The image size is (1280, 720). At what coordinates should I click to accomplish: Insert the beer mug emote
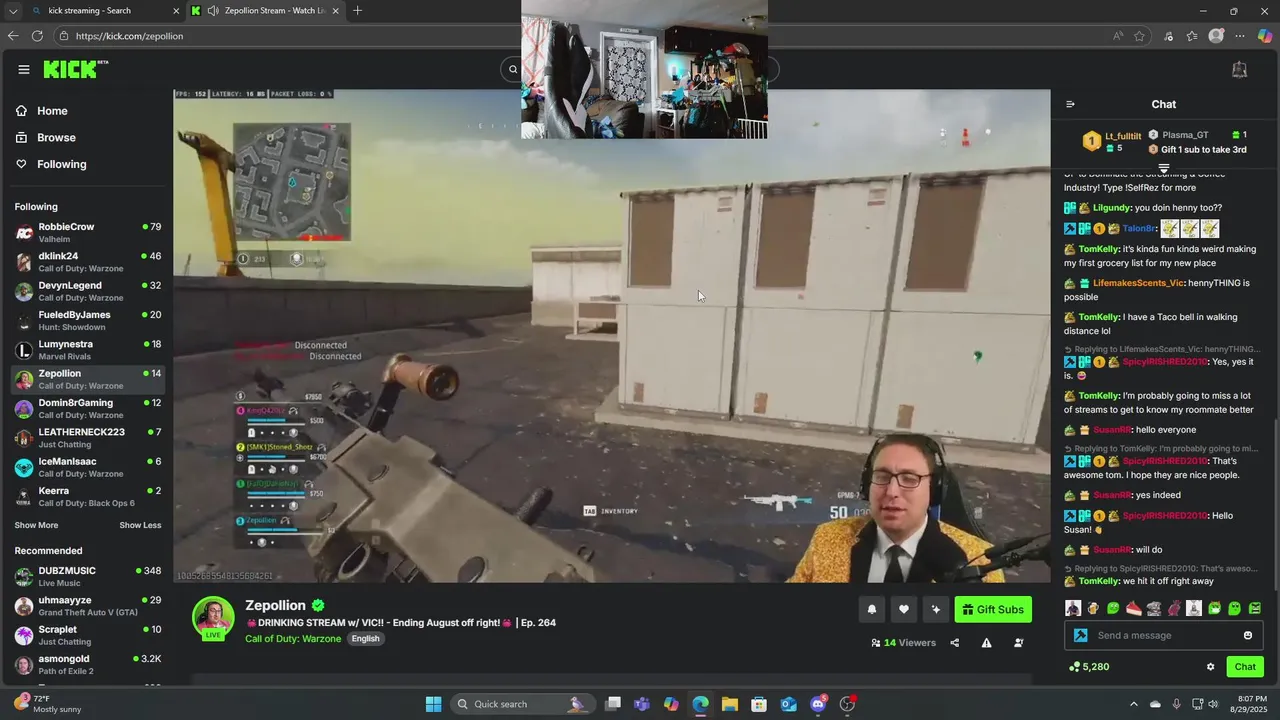1093,608
